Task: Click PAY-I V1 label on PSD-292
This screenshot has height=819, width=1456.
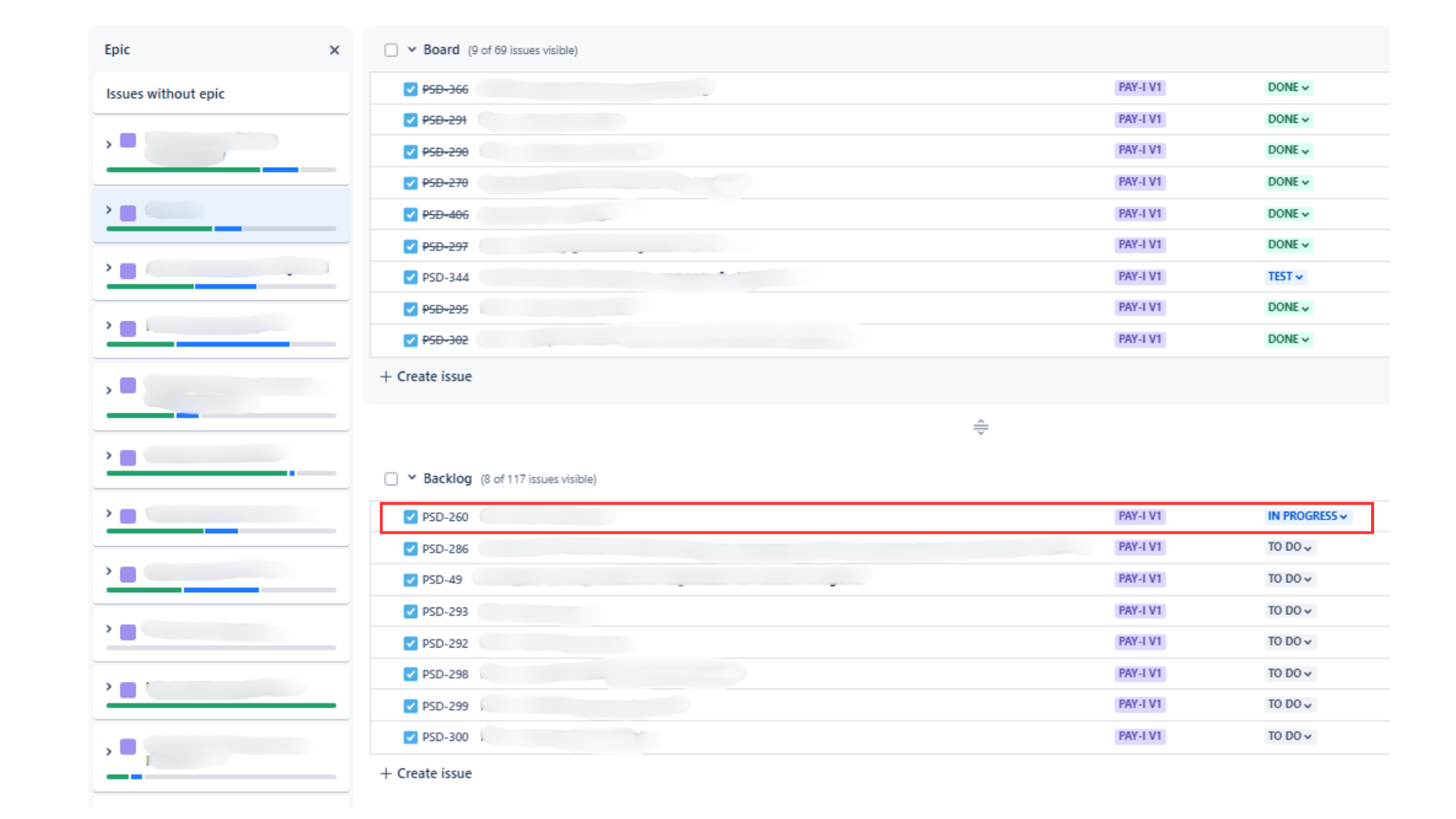Action: 1140,642
